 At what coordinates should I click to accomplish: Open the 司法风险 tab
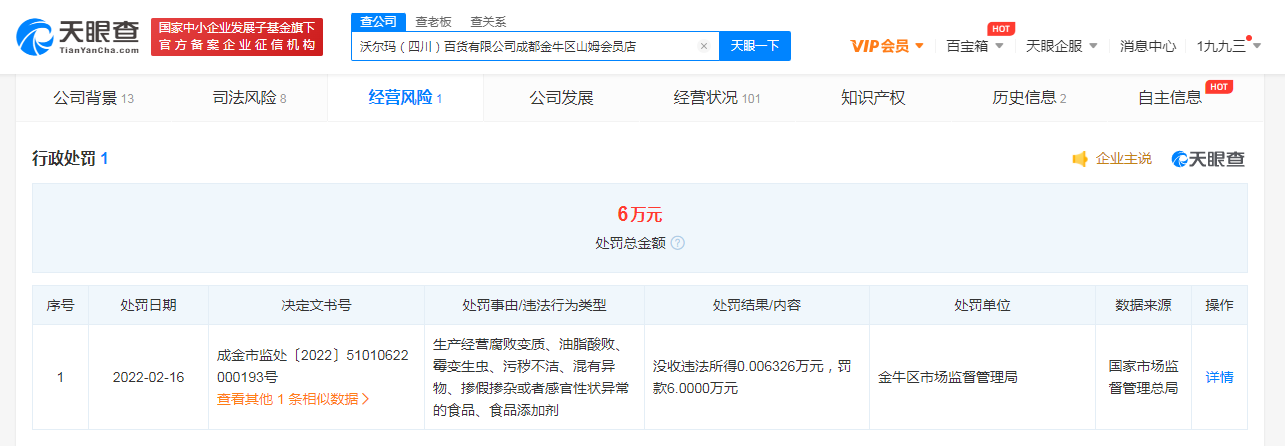click(249, 98)
